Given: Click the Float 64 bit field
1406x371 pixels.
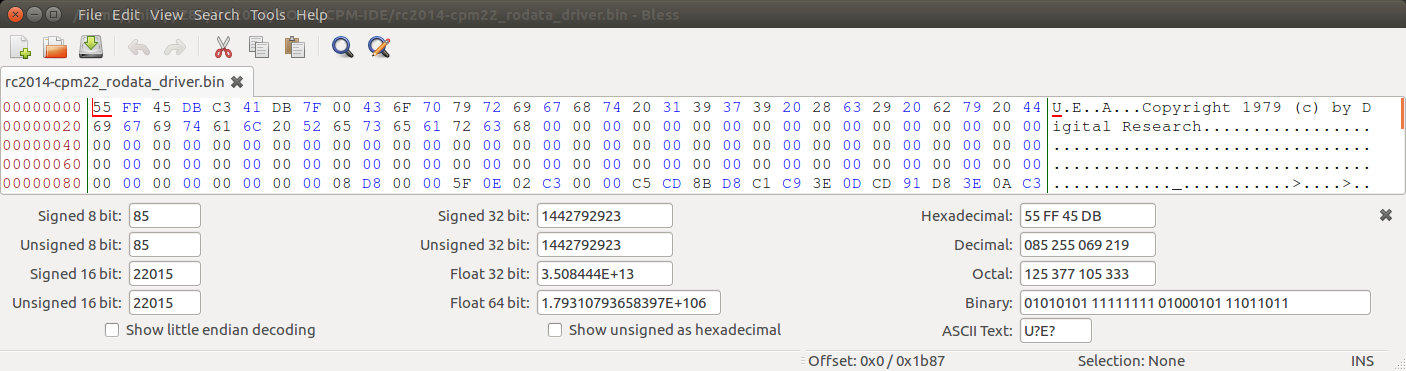Looking at the screenshot, I should pyautogui.click(x=629, y=303).
